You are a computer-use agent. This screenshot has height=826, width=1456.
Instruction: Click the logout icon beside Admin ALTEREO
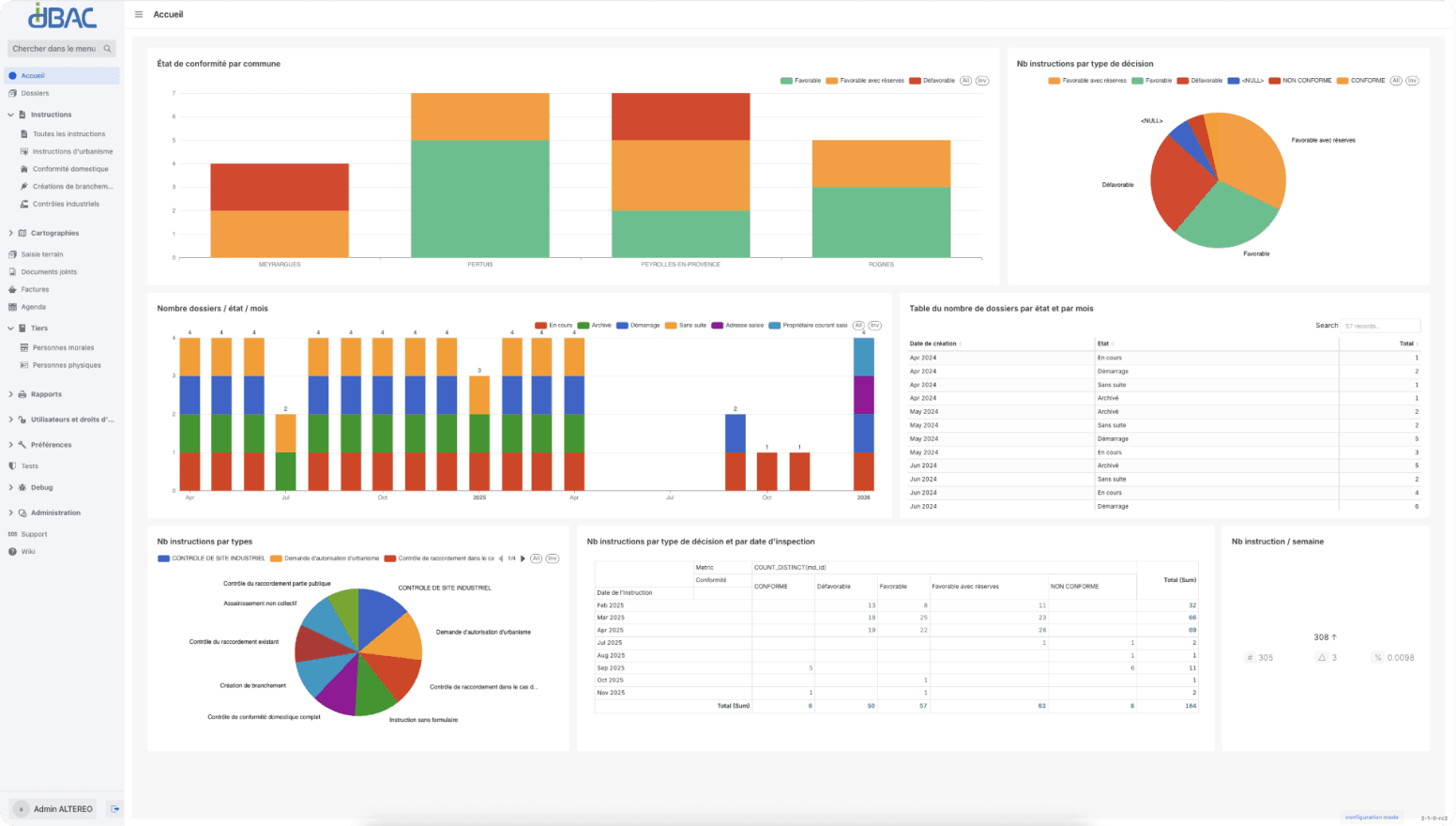(114, 808)
